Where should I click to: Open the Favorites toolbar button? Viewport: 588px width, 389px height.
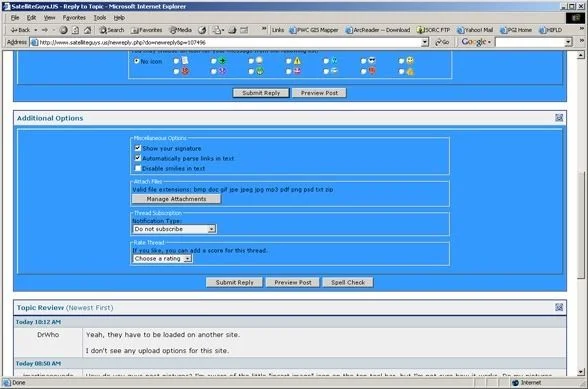[147, 30]
